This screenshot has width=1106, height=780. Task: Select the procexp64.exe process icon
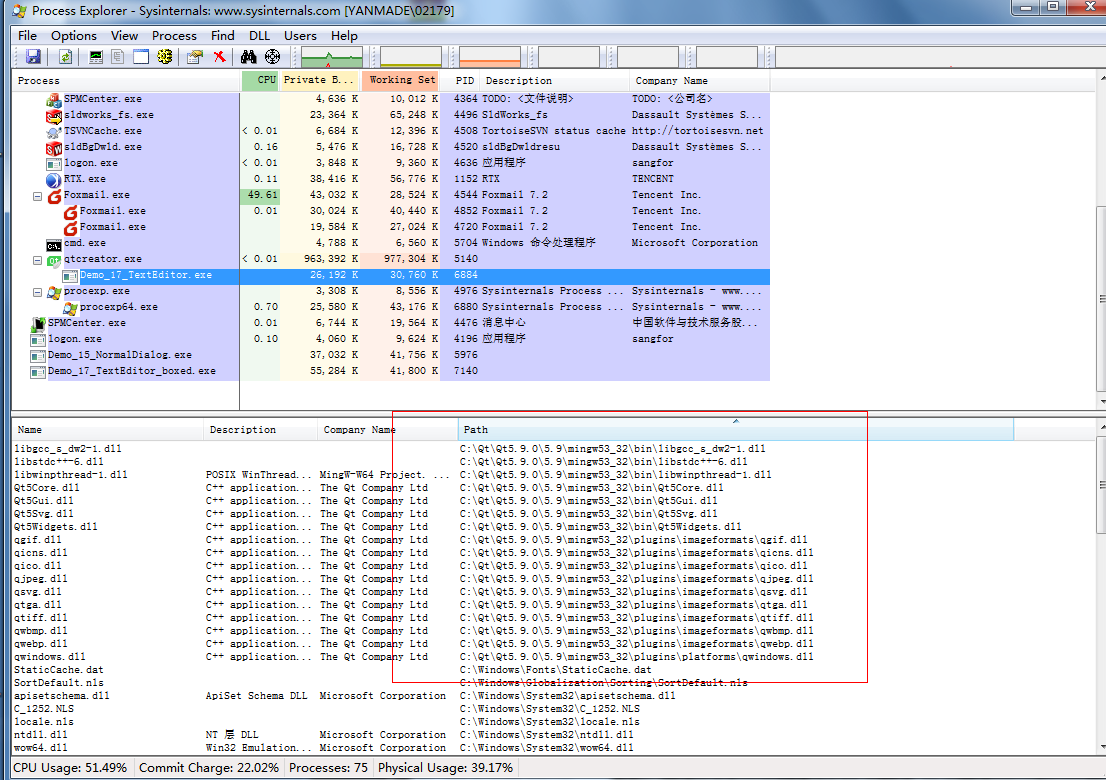coord(70,308)
